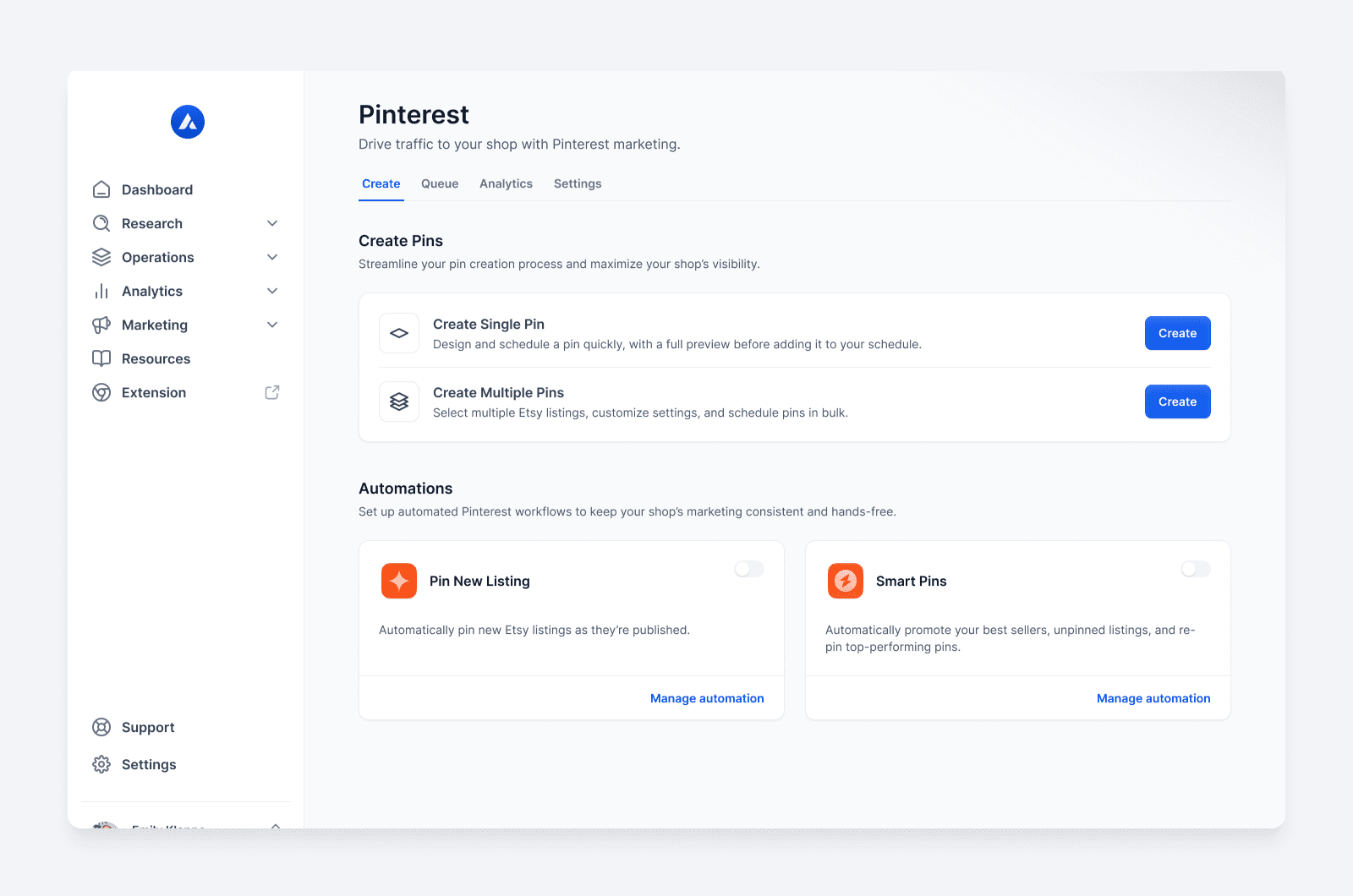Open Manage automation for Smart Pins
The width and height of the screenshot is (1353, 896).
coord(1153,698)
